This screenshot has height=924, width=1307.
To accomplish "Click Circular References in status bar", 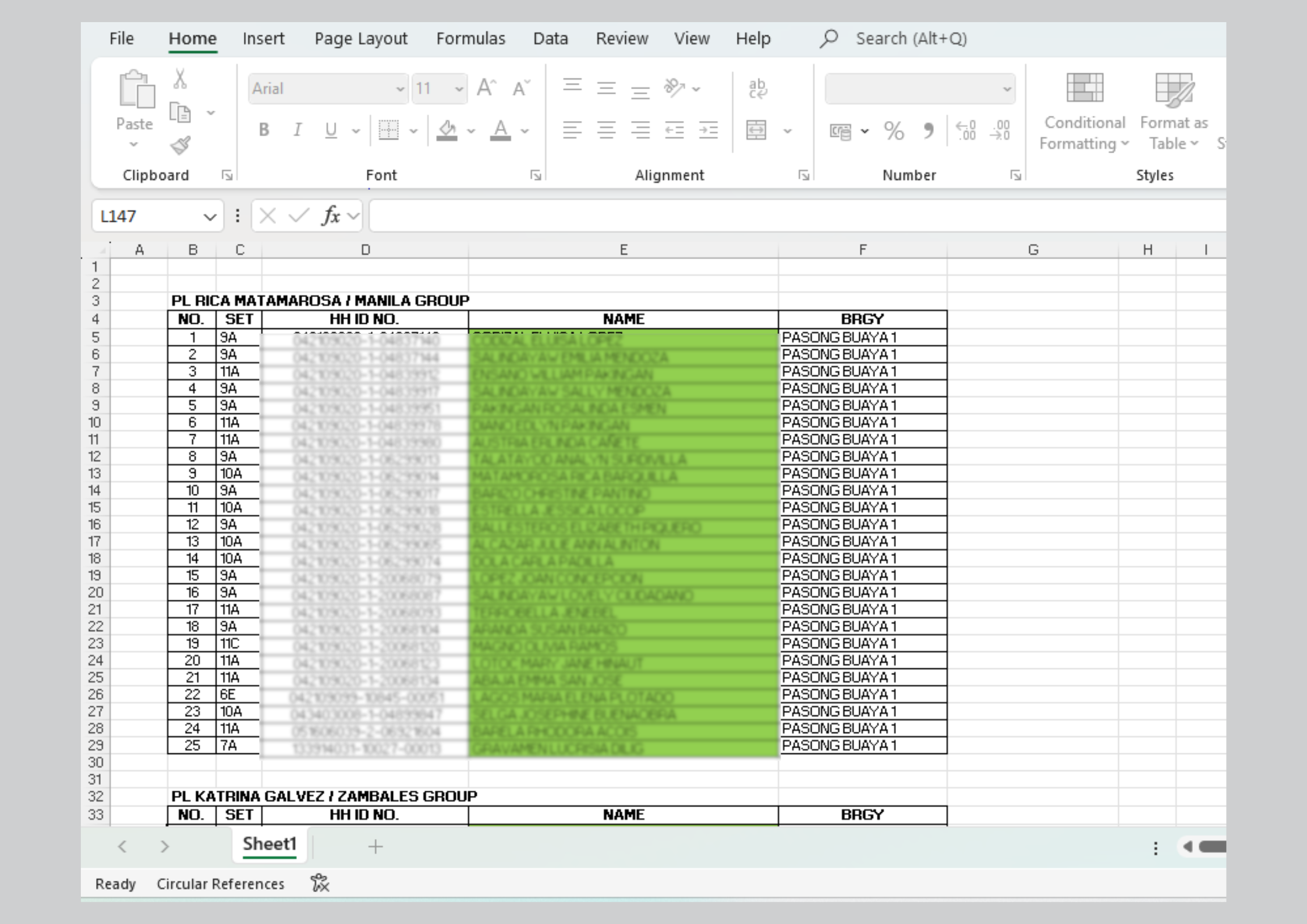I will tap(220, 884).
